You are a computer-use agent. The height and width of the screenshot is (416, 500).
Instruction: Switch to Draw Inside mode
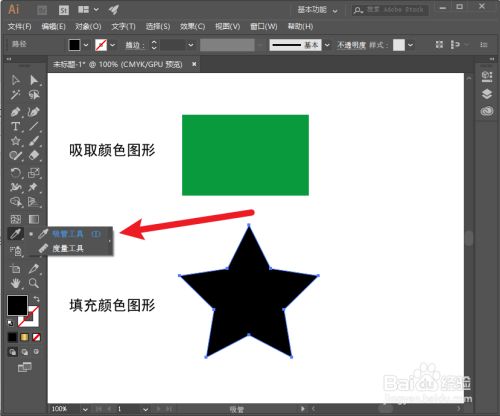click(36, 352)
